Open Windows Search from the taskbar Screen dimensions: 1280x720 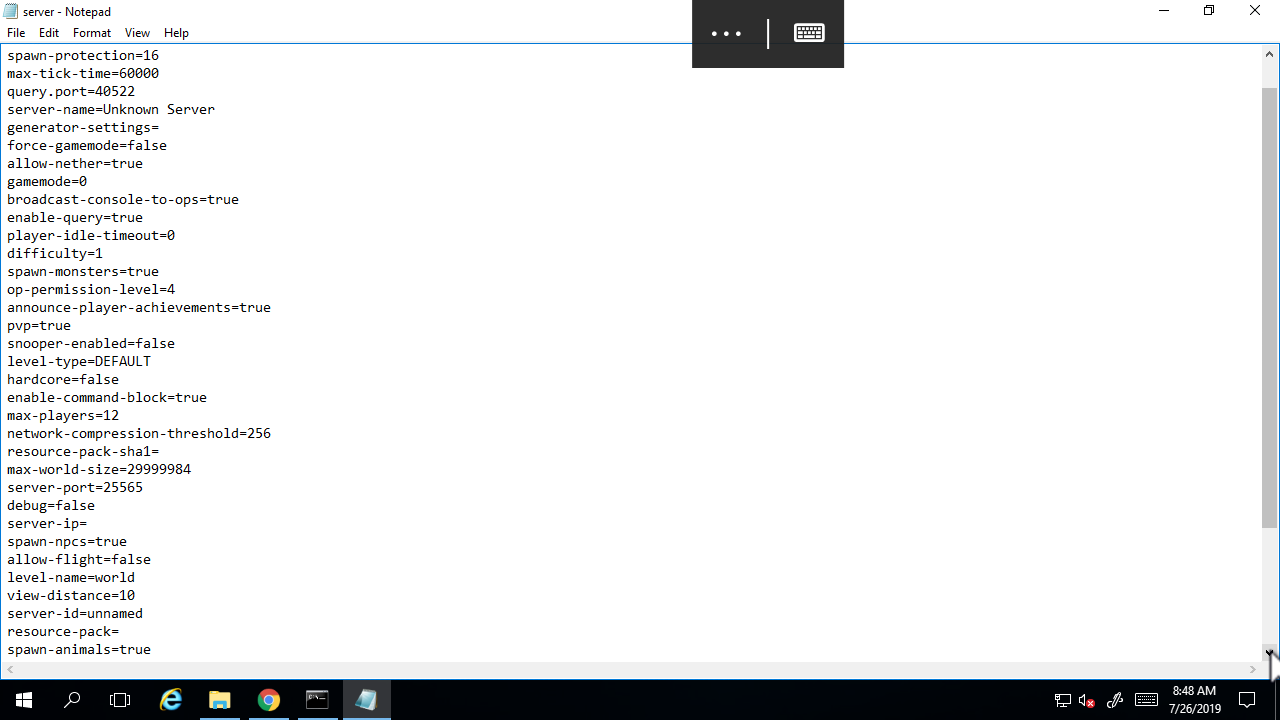pos(72,700)
